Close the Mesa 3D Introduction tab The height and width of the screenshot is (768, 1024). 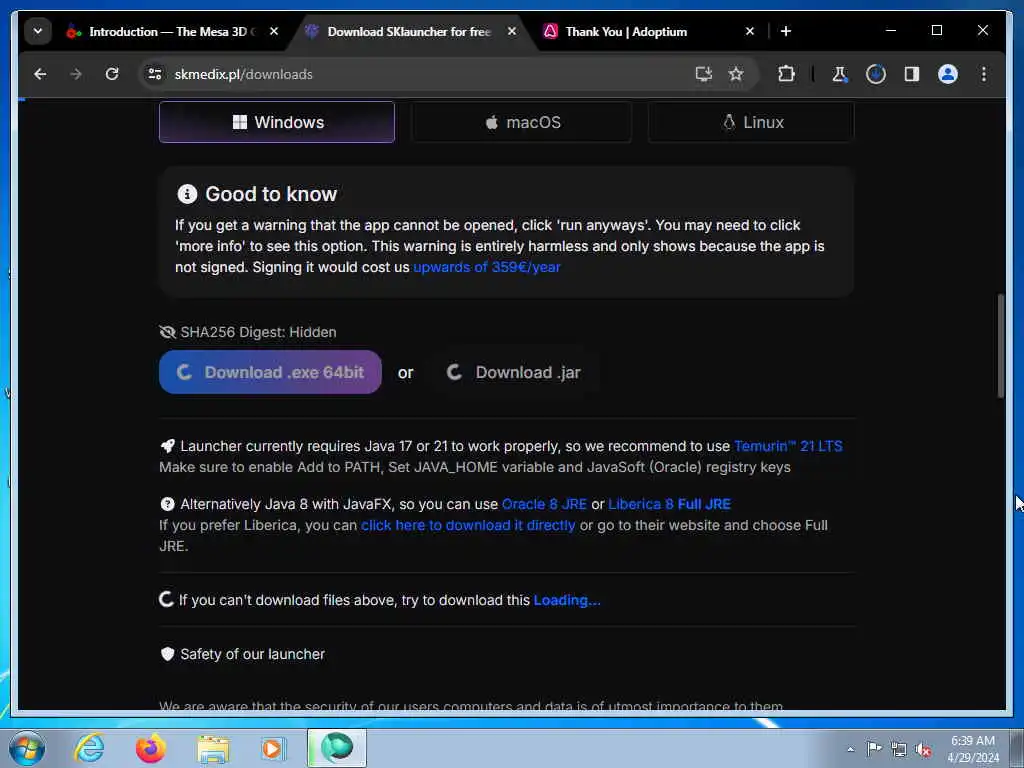(x=274, y=31)
